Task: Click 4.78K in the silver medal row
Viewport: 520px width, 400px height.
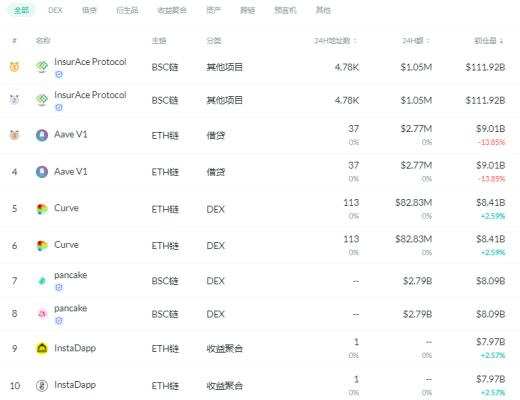Action: (347, 100)
